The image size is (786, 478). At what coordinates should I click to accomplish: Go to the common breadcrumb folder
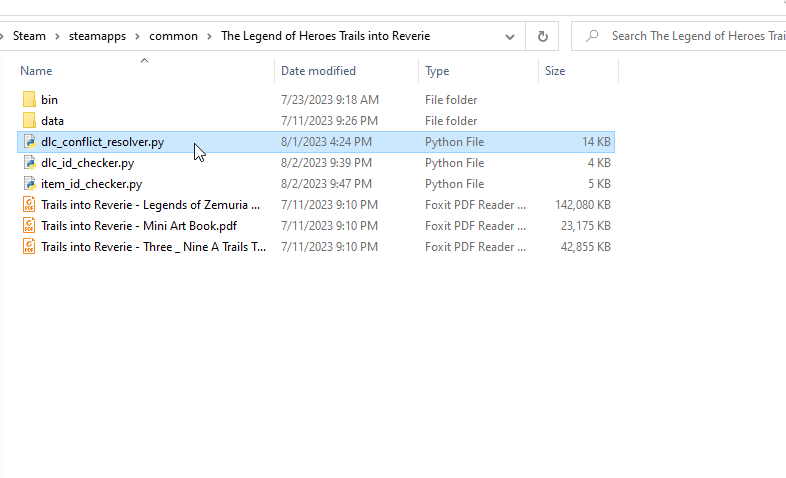(x=173, y=36)
